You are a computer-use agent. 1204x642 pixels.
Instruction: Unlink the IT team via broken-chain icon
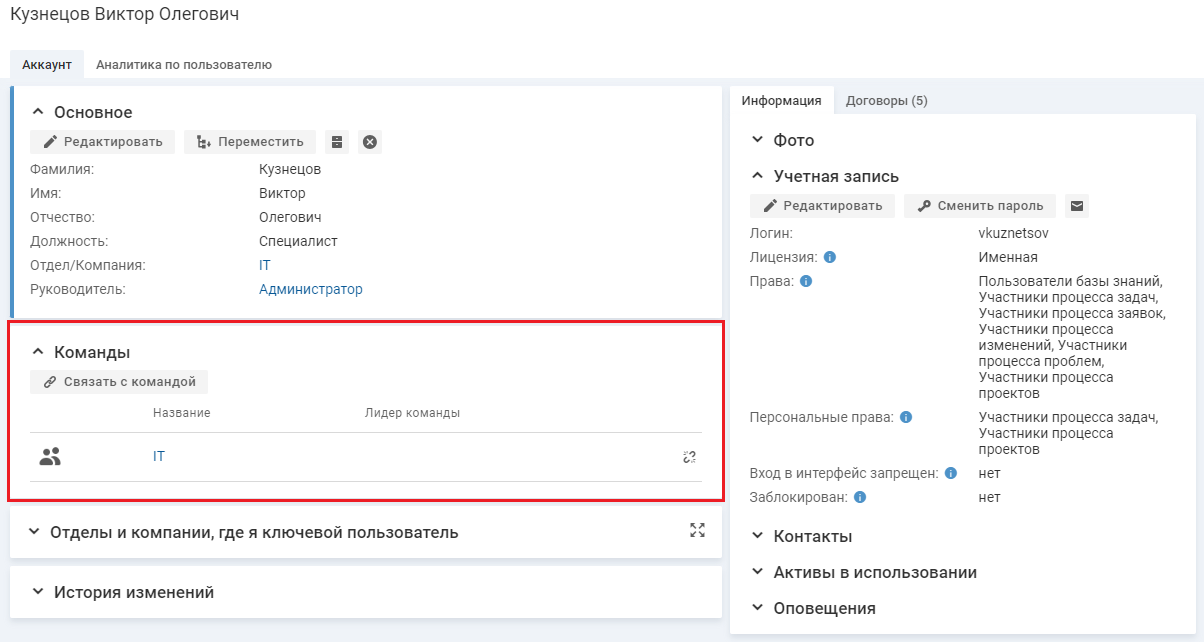689,457
